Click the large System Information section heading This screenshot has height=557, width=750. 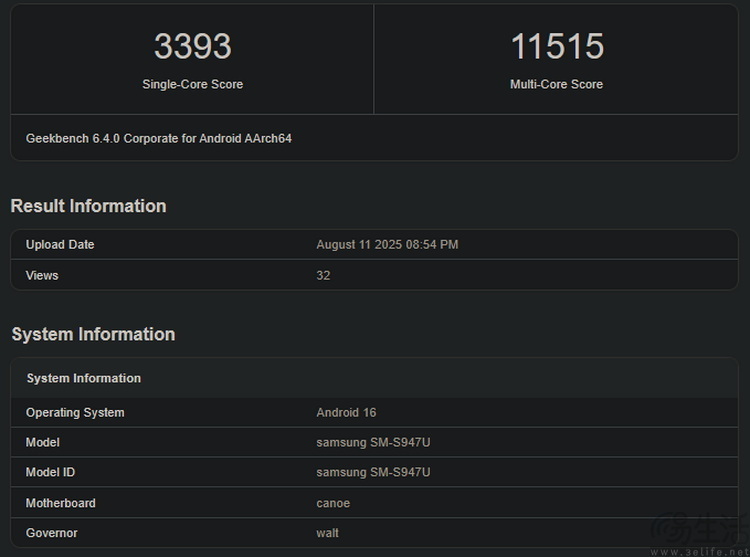[93, 334]
